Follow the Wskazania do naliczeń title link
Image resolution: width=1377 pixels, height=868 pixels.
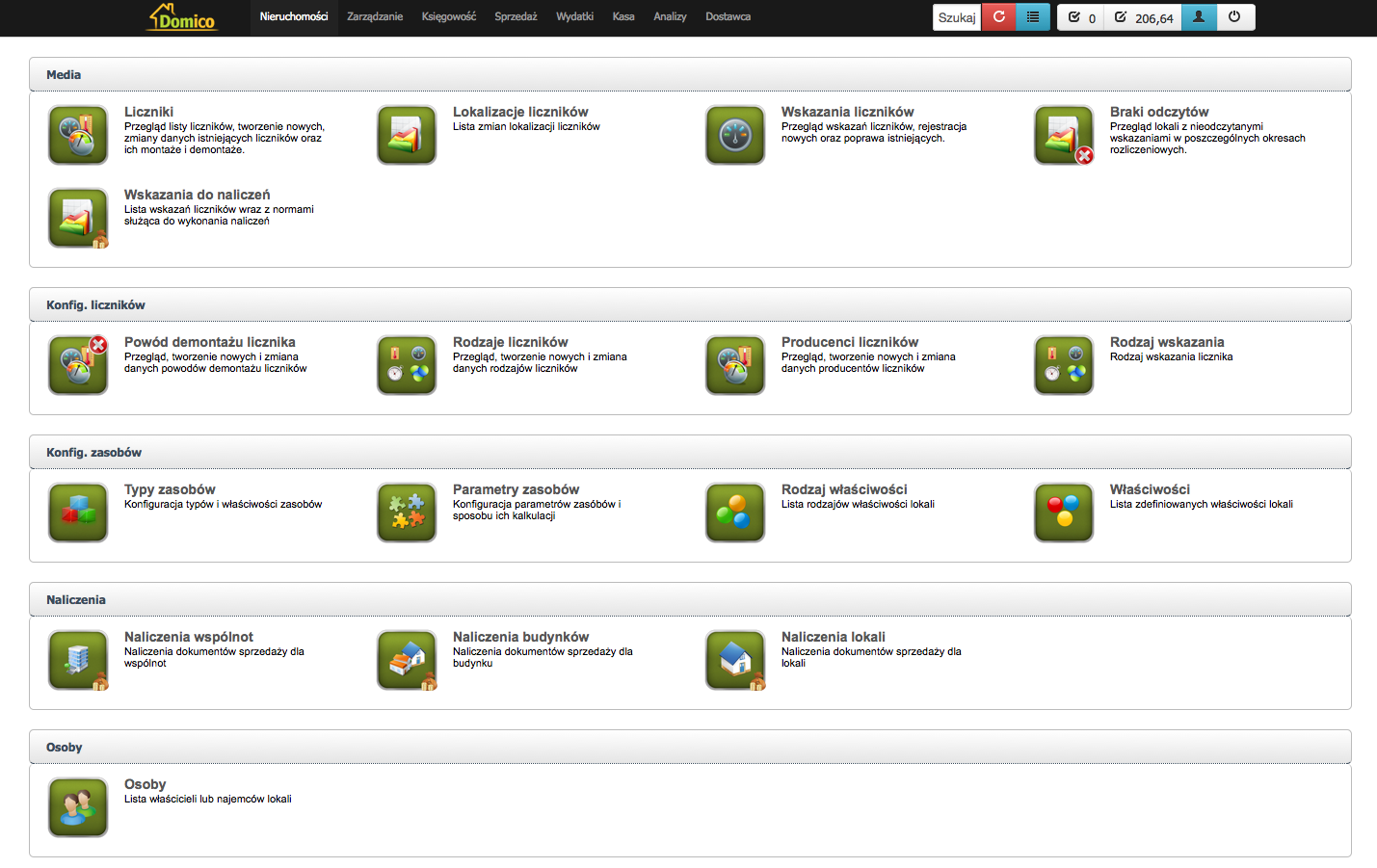coord(198,195)
